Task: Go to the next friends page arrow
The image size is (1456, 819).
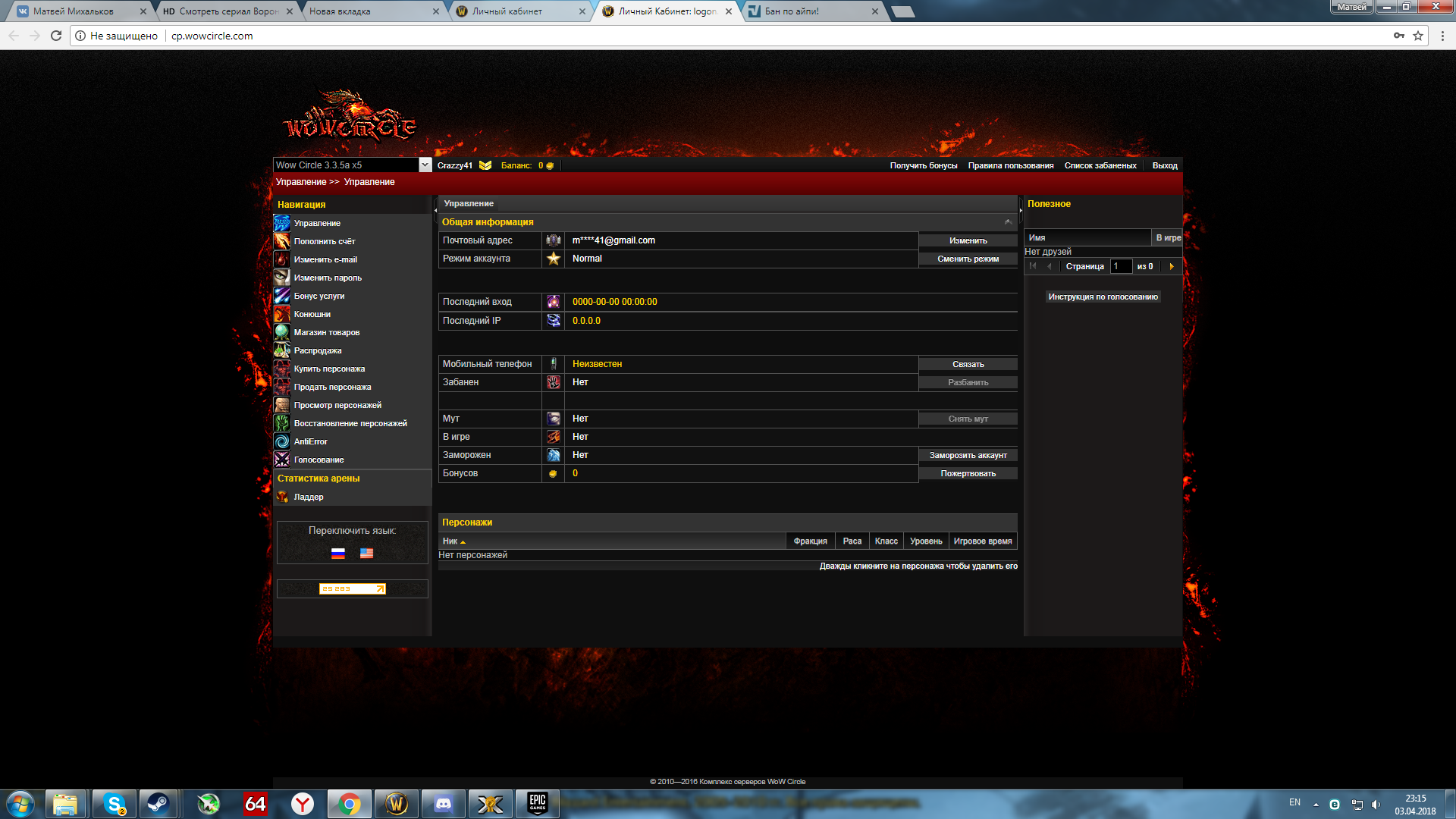Action: (1172, 266)
